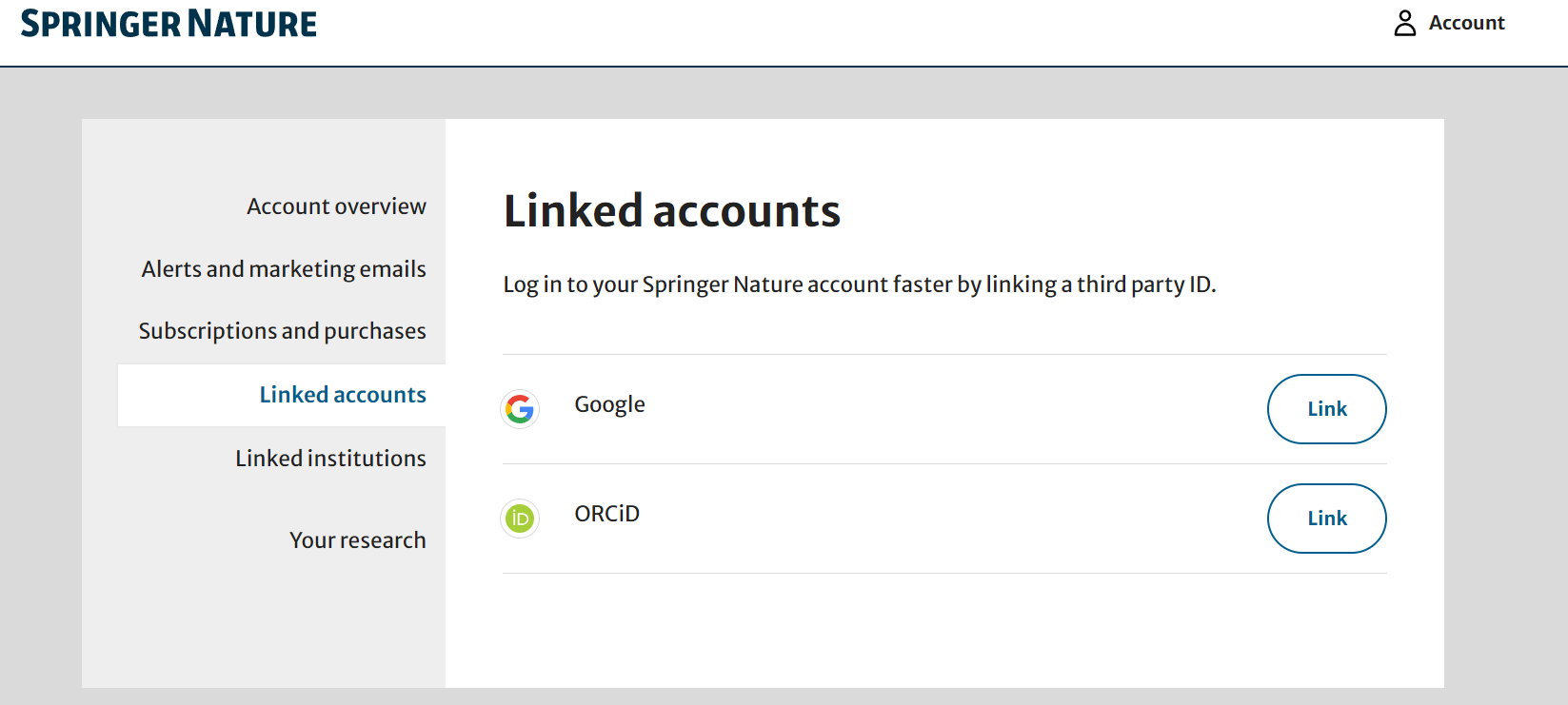Viewport: 1568px width, 705px height.
Task: Click the Google logo icon
Action: (x=520, y=409)
